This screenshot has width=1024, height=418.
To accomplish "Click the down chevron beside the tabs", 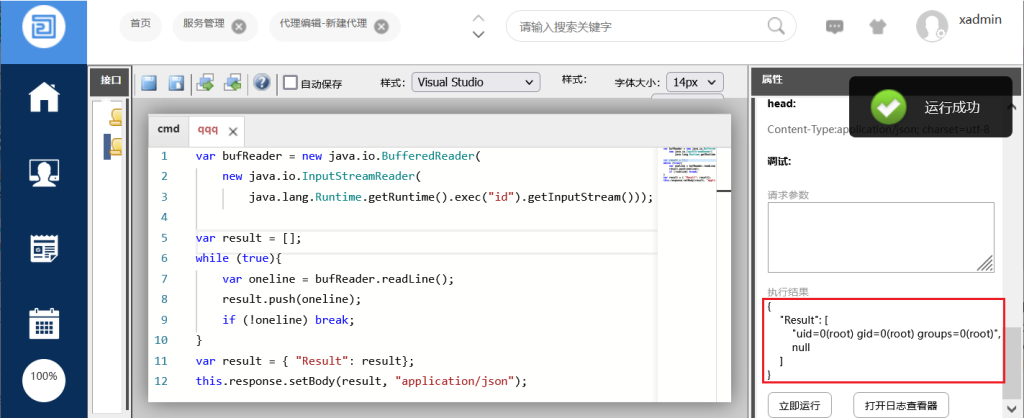I will tap(479, 34).
